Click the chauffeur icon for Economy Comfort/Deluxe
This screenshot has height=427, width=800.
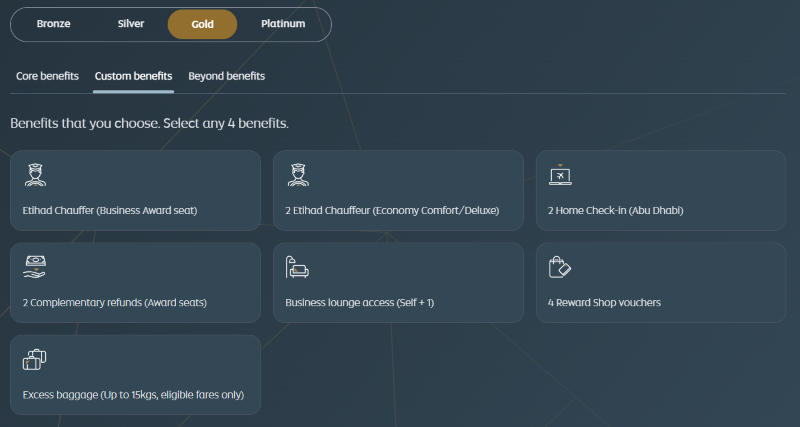pos(297,175)
